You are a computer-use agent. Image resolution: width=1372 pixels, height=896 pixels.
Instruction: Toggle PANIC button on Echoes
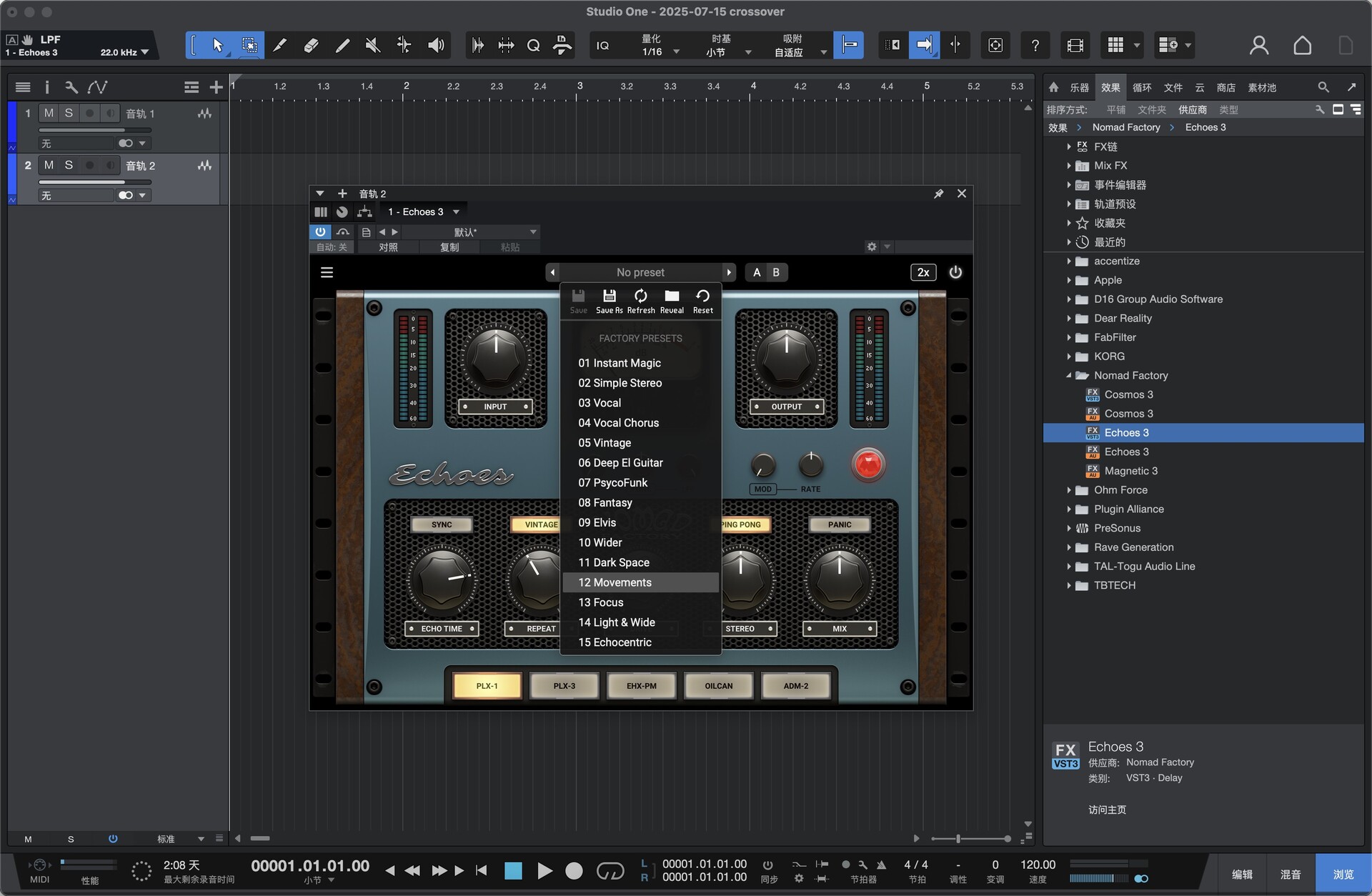(840, 524)
